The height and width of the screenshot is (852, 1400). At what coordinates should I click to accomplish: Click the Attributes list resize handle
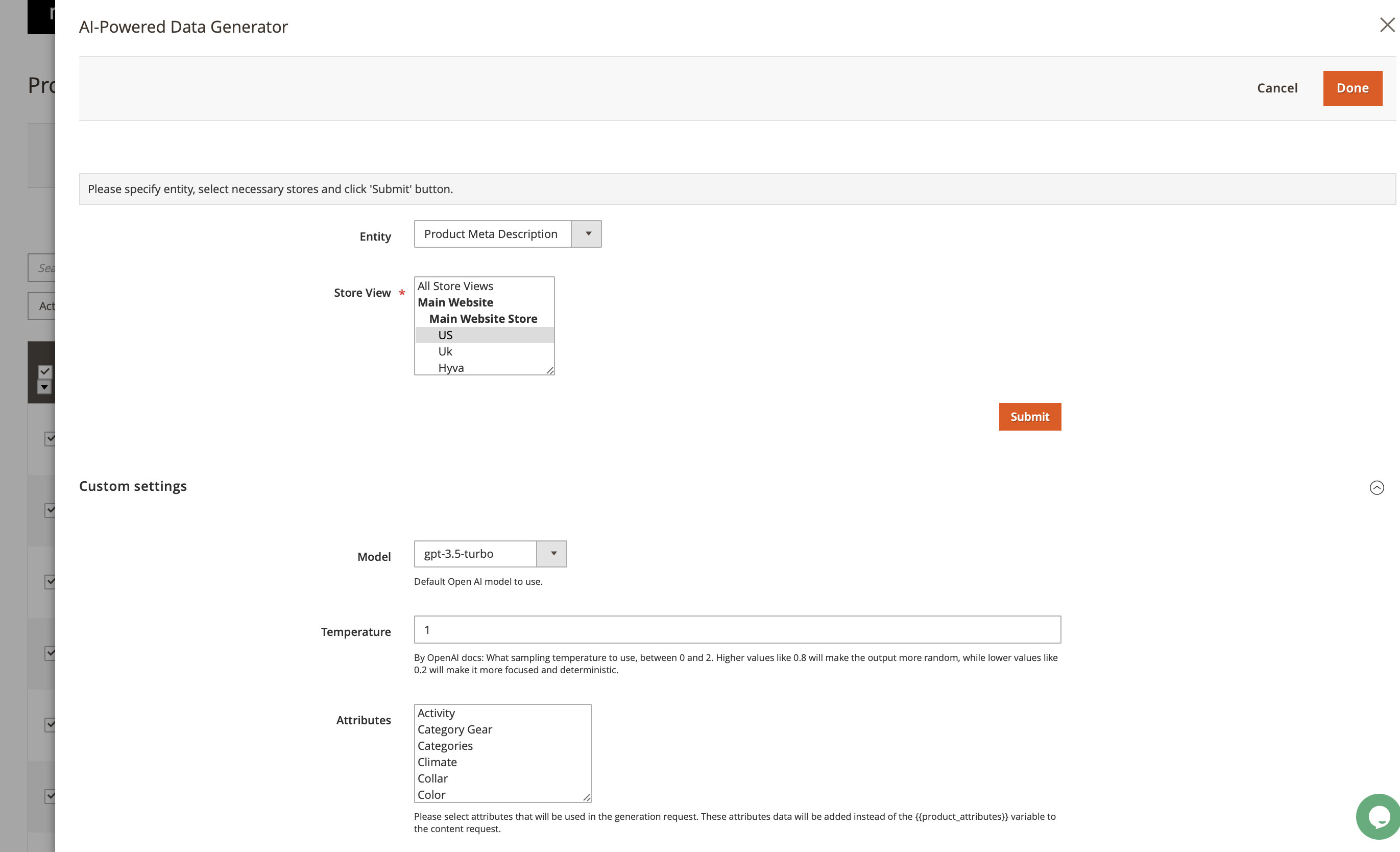[586, 797]
